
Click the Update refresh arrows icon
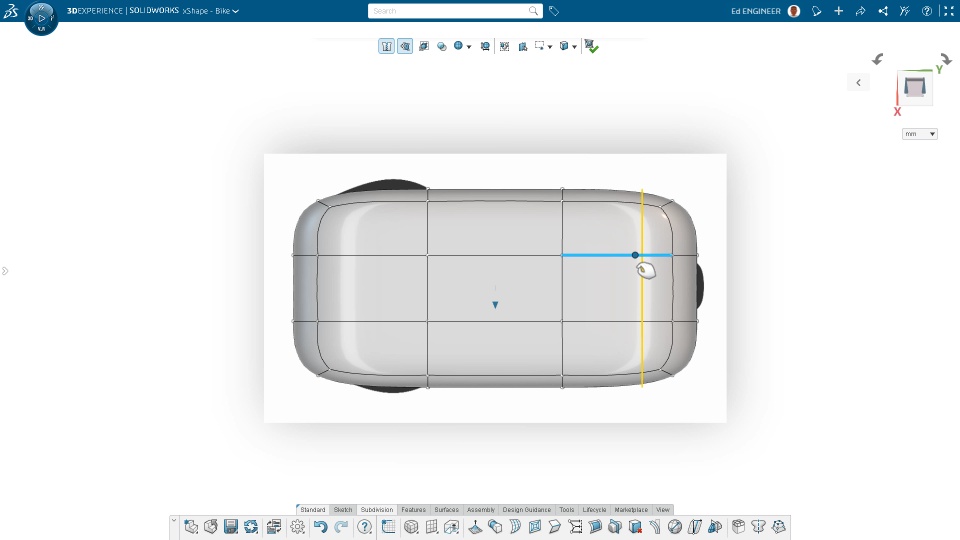251,527
